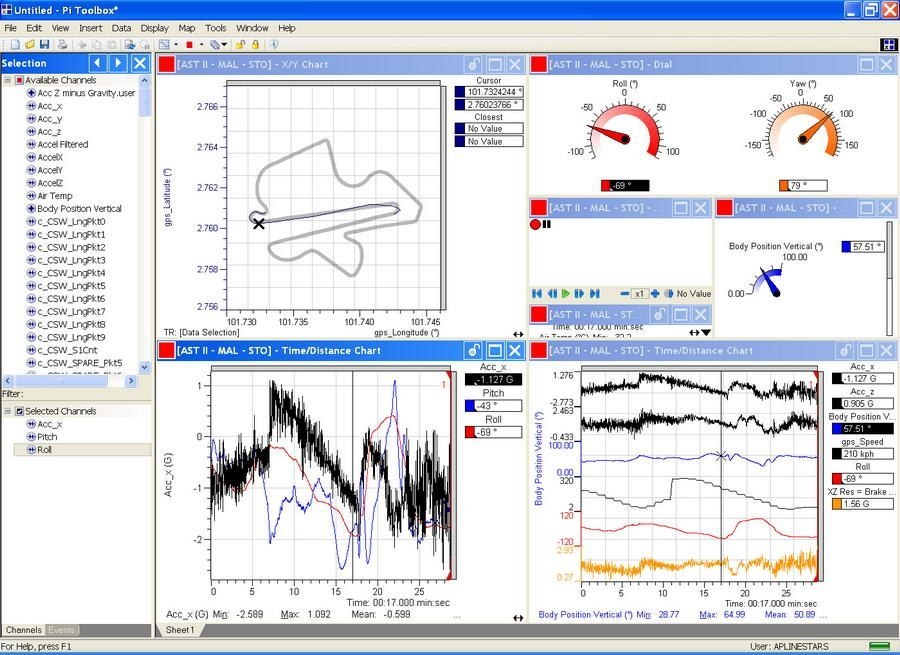The image size is (900, 655).
Task: Select Air Temp channel in list
Action: [x=55, y=196]
